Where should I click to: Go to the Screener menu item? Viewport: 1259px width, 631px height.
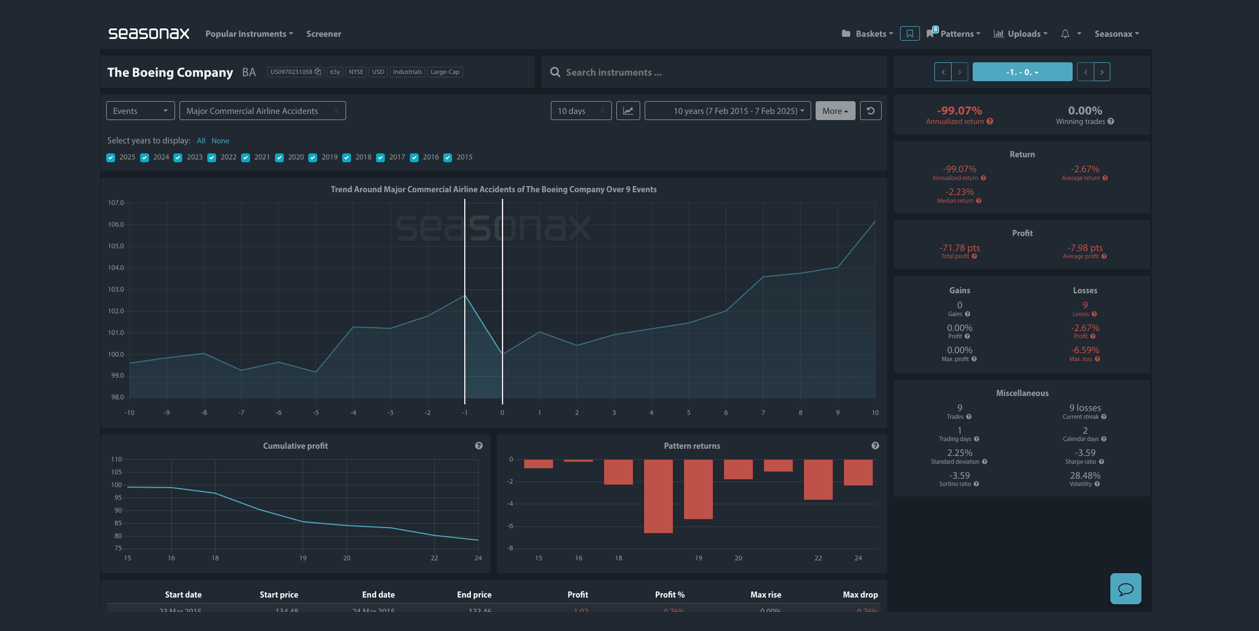point(323,34)
